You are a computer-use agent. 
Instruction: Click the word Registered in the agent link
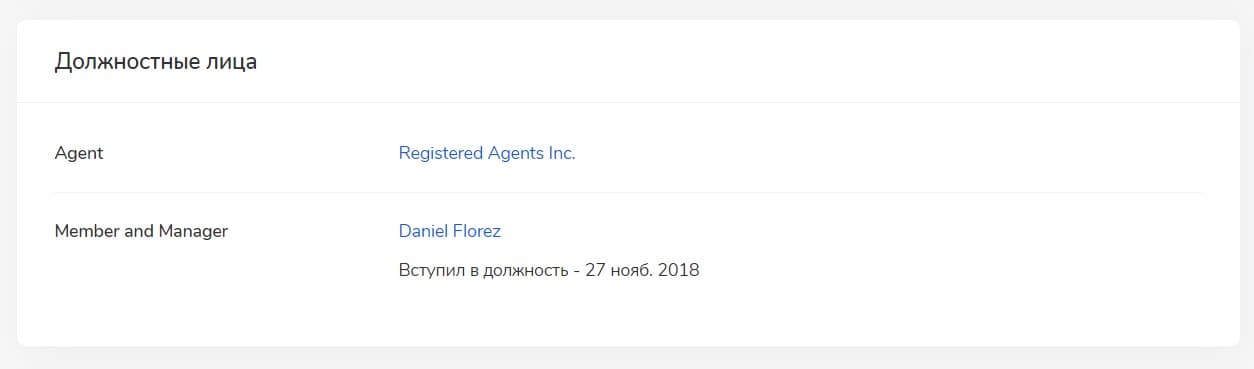pyautogui.click(x=440, y=153)
